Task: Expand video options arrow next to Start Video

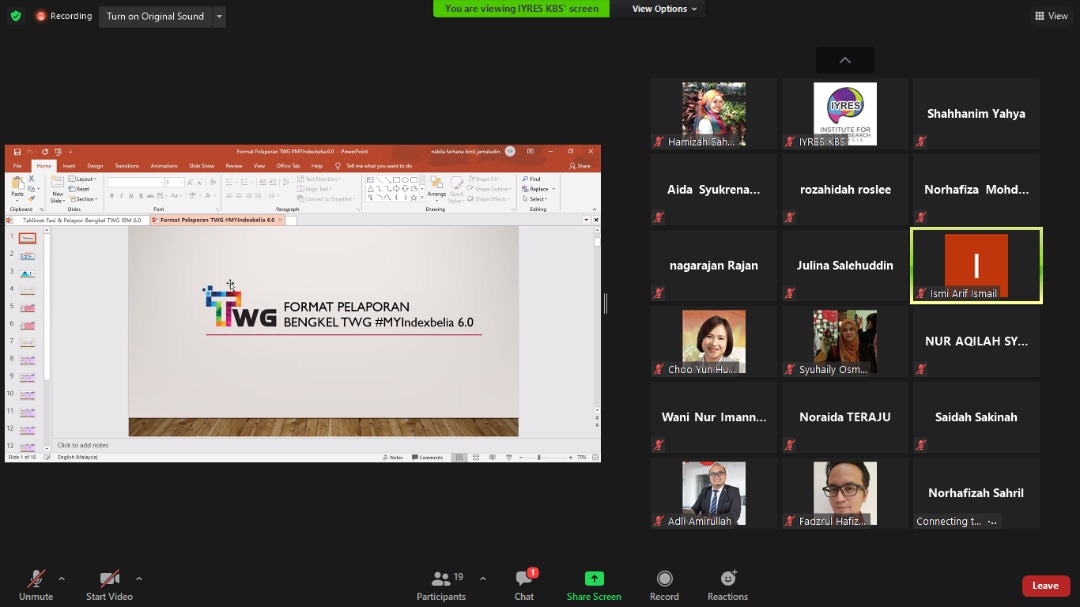Action: point(139,578)
